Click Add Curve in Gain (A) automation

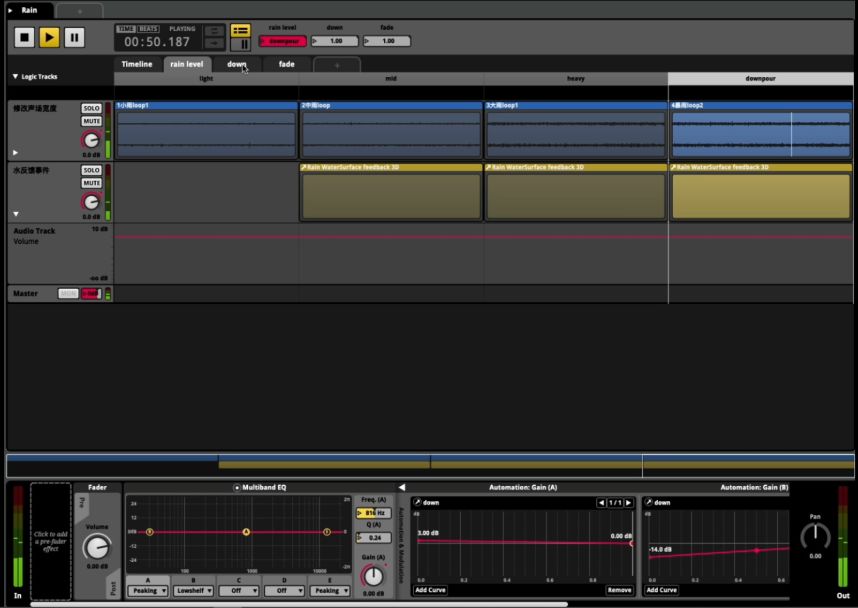point(431,590)
